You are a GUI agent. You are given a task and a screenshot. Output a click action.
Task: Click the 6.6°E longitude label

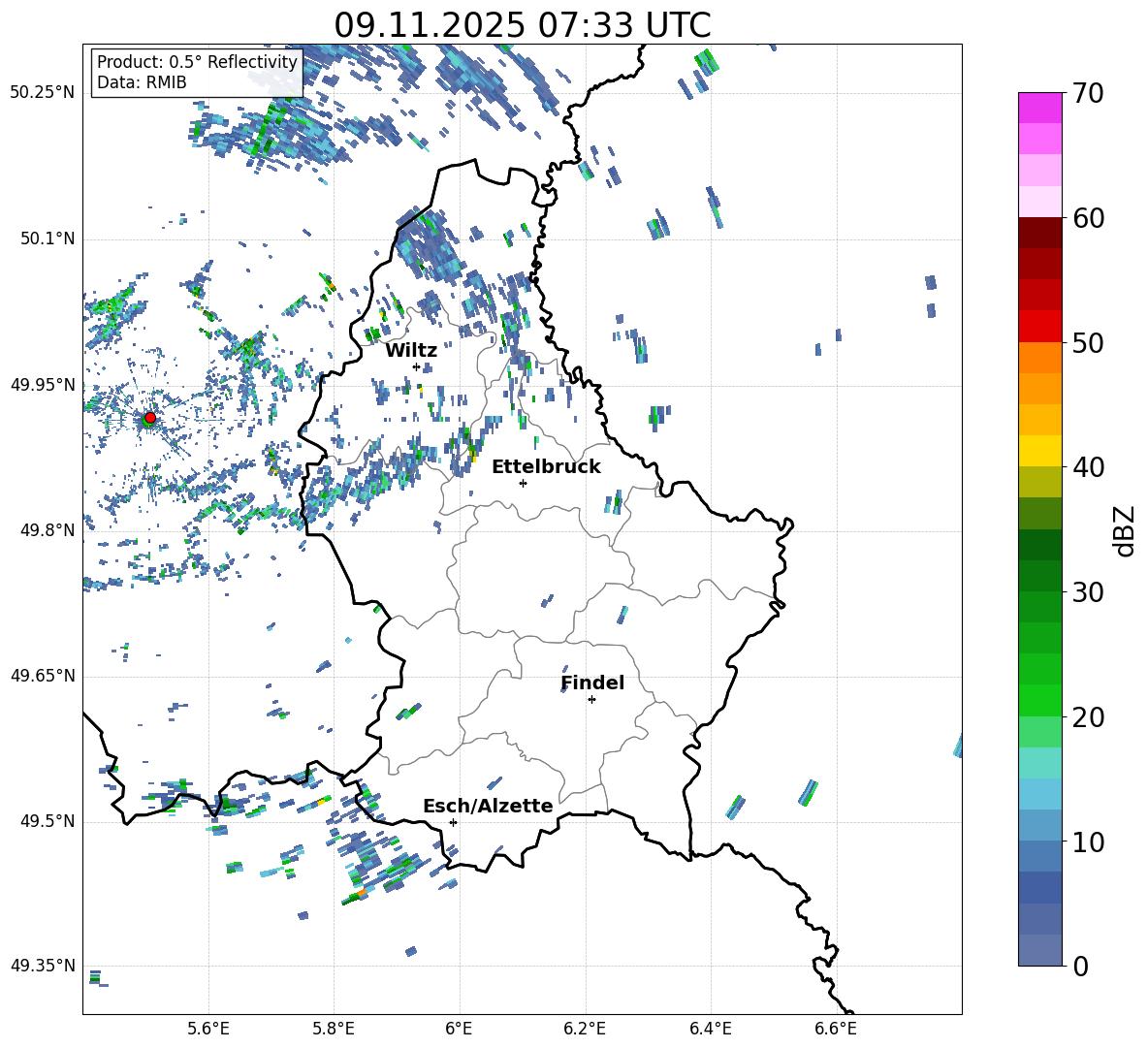click(x=836, y=1029)
